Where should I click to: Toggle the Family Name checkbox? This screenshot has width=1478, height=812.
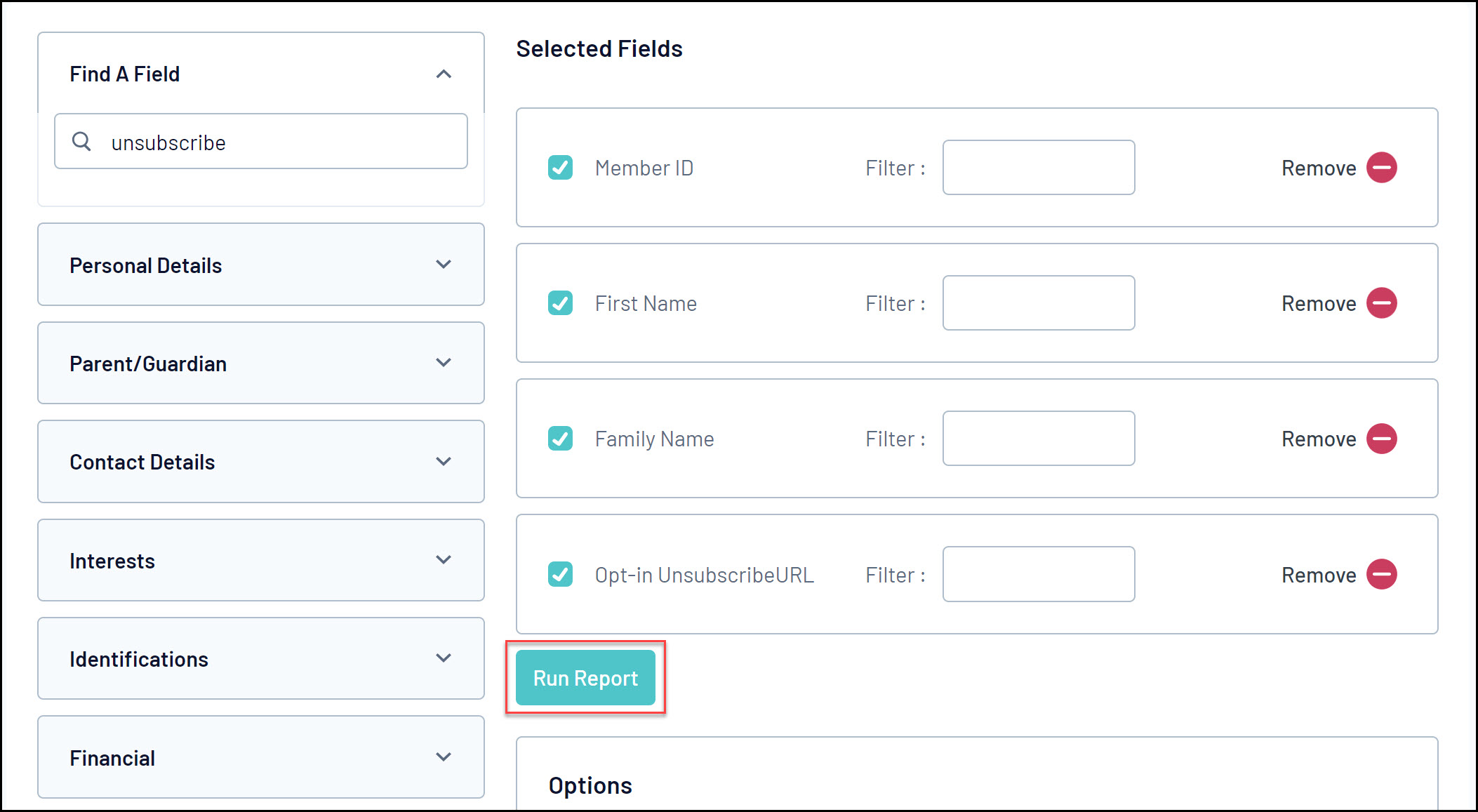coord(560,439)
